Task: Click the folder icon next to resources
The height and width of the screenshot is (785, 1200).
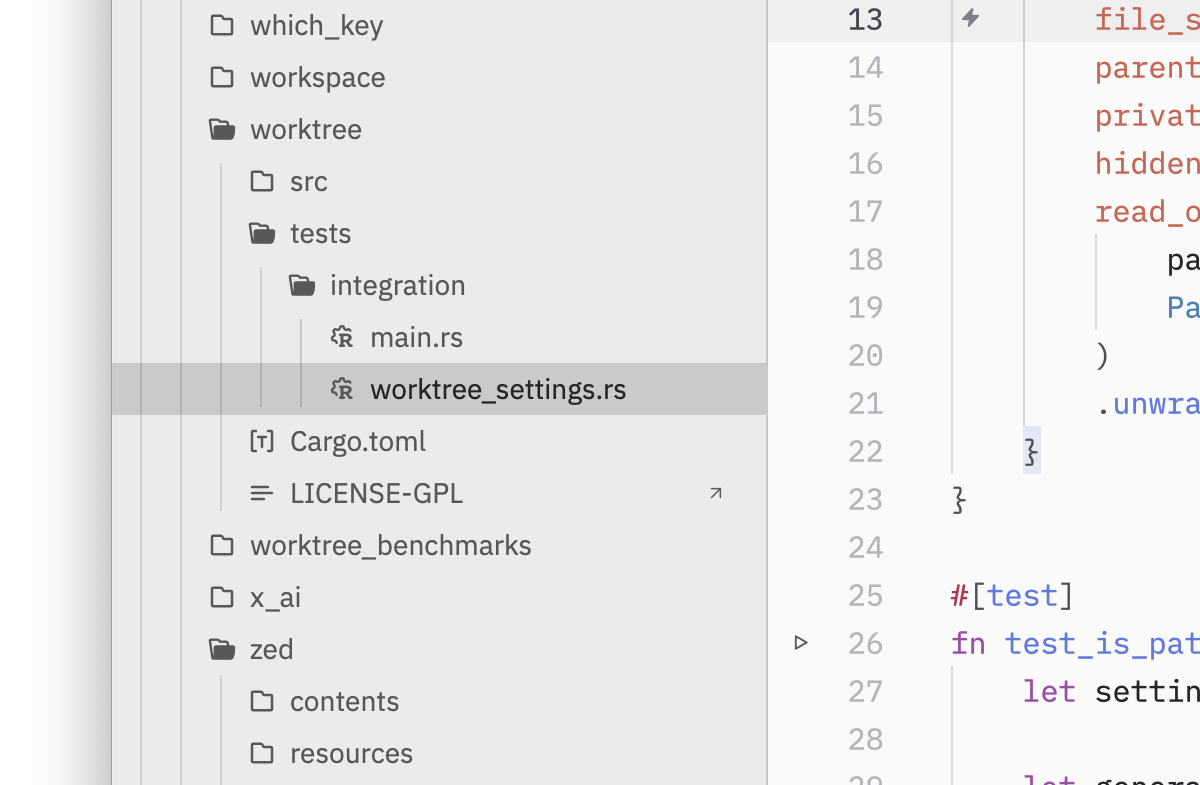Action: tap(262, 753)
